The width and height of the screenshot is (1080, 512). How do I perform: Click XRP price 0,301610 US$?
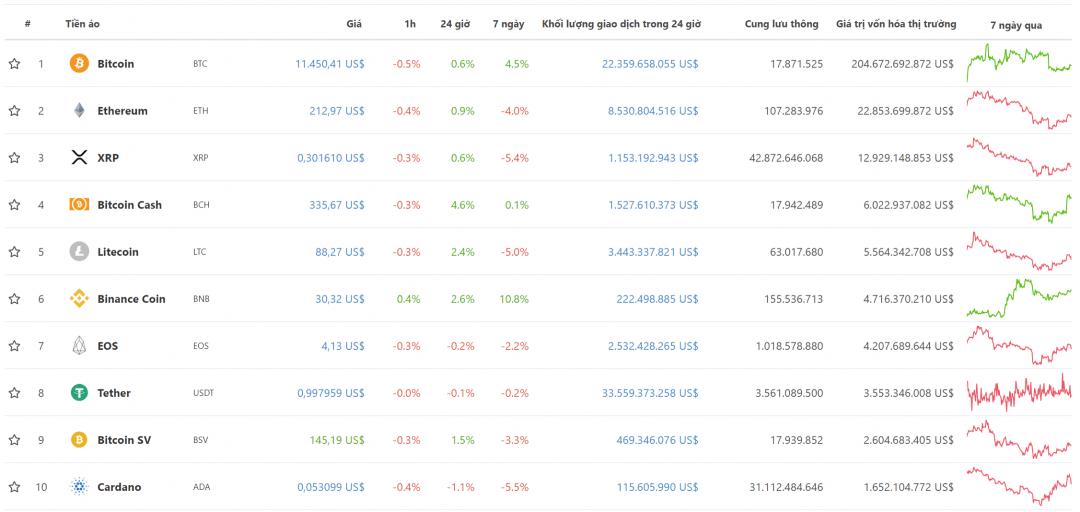[331, 158]
